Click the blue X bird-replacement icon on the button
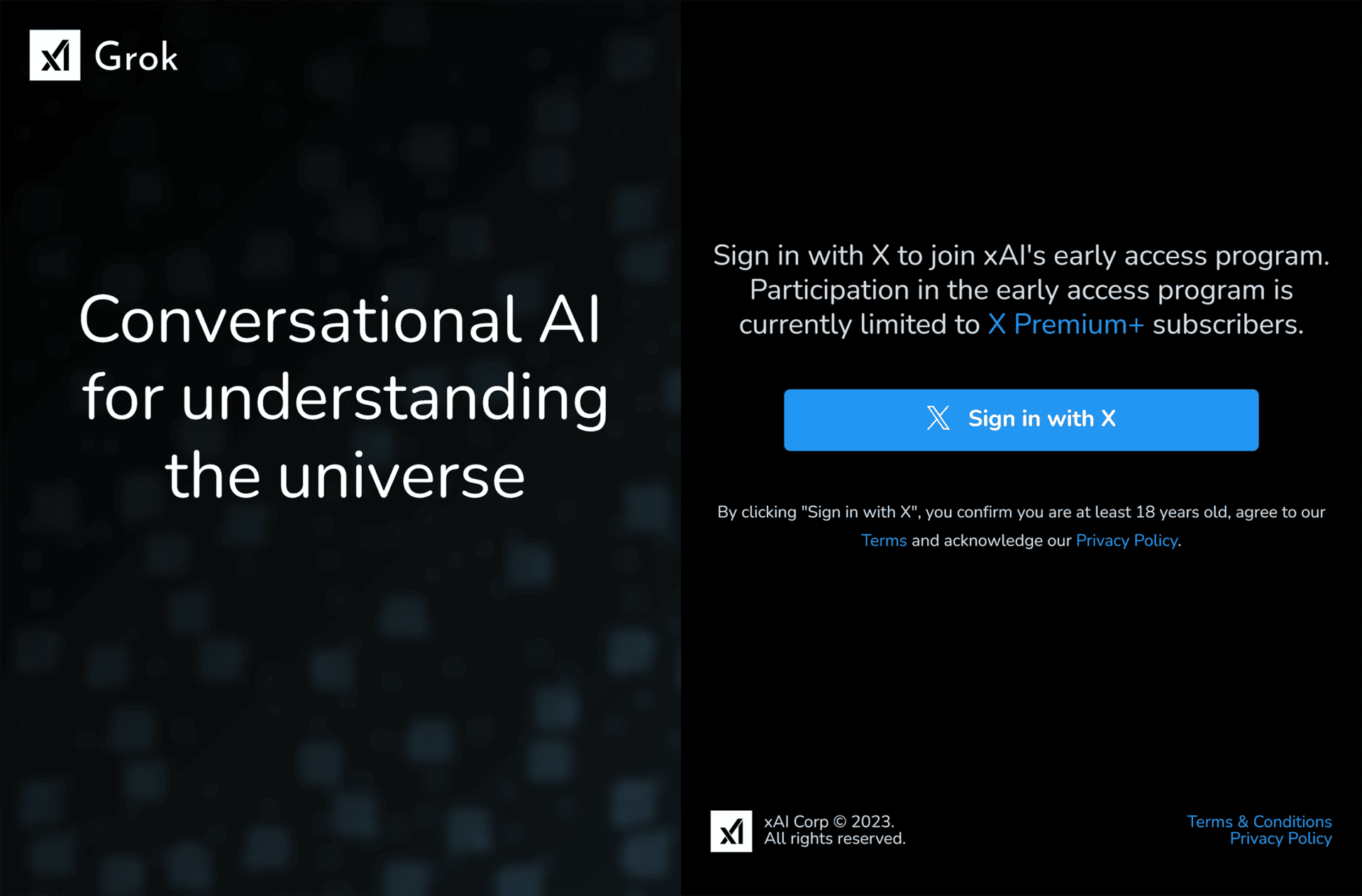The width and height of the screenshot is (1362, 896). point(938,419)
